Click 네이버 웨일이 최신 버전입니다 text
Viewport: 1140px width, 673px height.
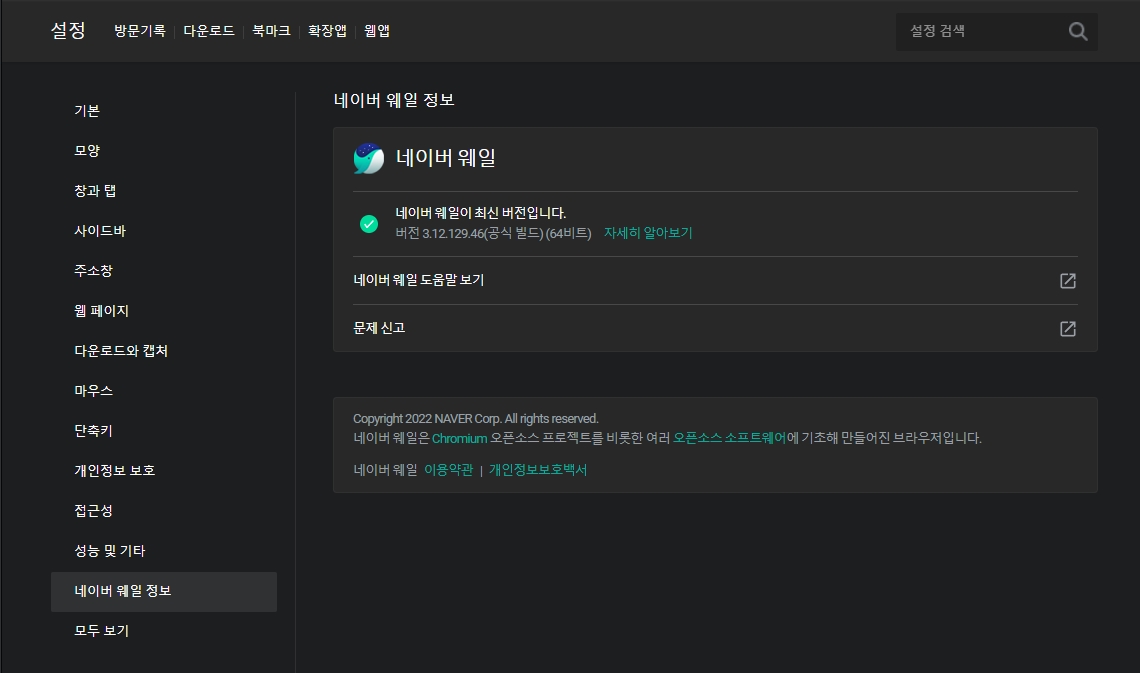[x=481, y=213]
